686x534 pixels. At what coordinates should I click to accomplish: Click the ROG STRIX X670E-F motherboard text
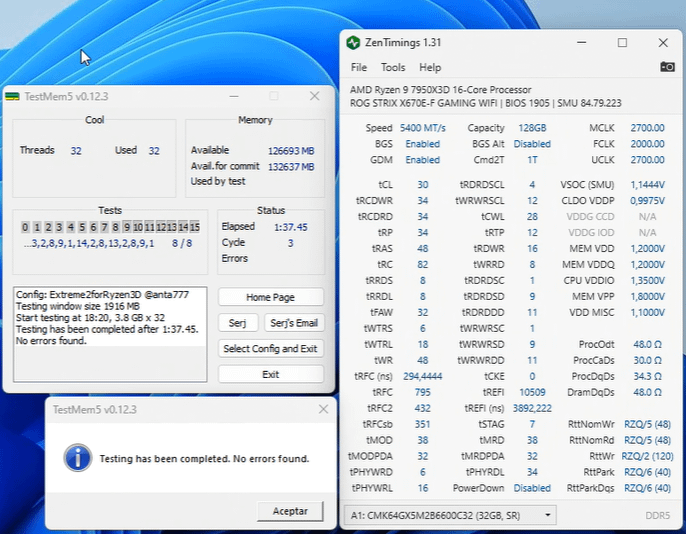486,103
